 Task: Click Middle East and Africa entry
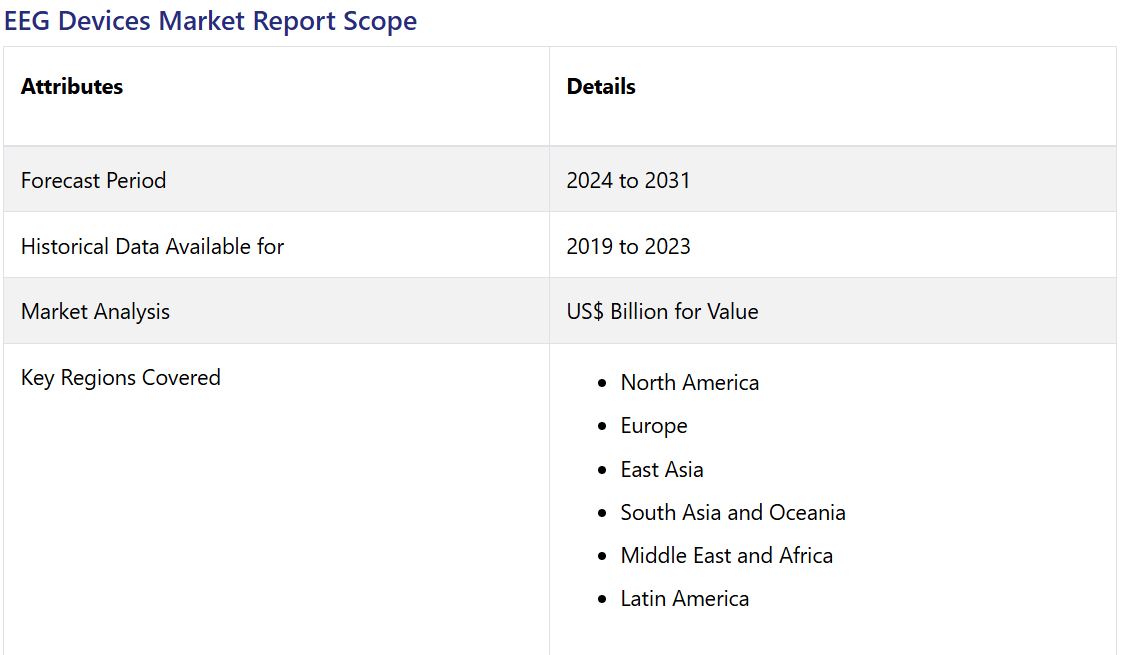[x=726, y=556]
